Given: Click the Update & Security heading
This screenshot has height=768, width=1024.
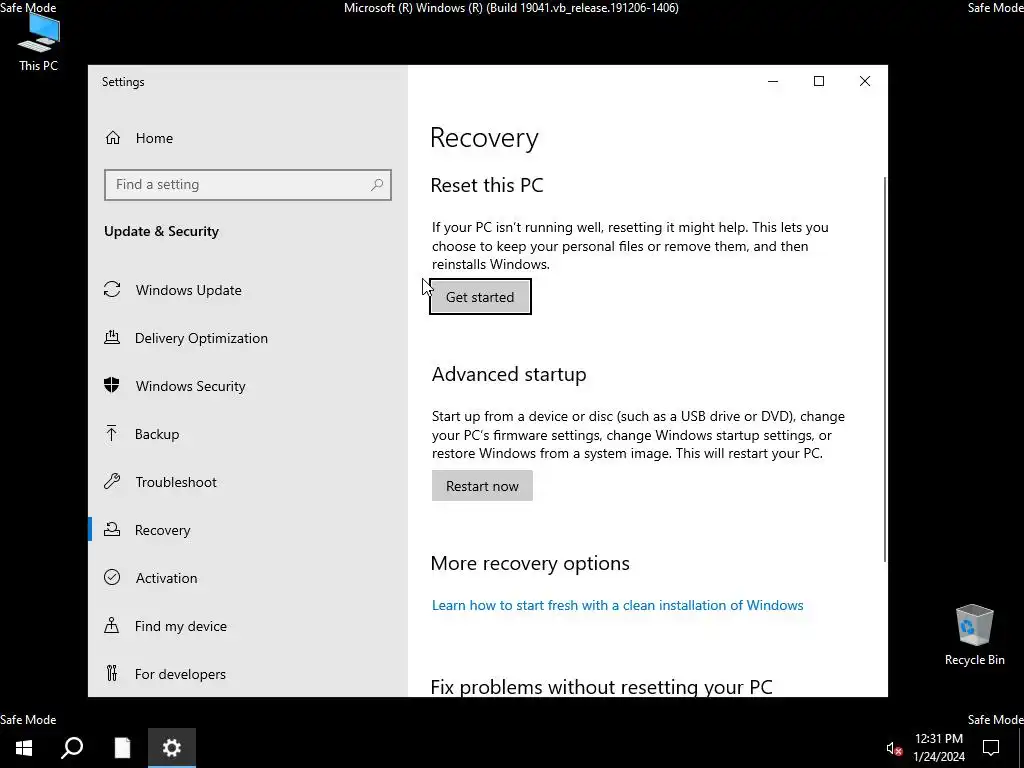Looking at the screenshot, I should pos(161,231).
